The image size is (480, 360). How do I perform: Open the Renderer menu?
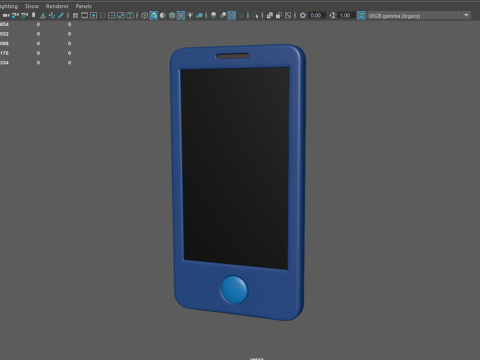[x=57, y=6]
